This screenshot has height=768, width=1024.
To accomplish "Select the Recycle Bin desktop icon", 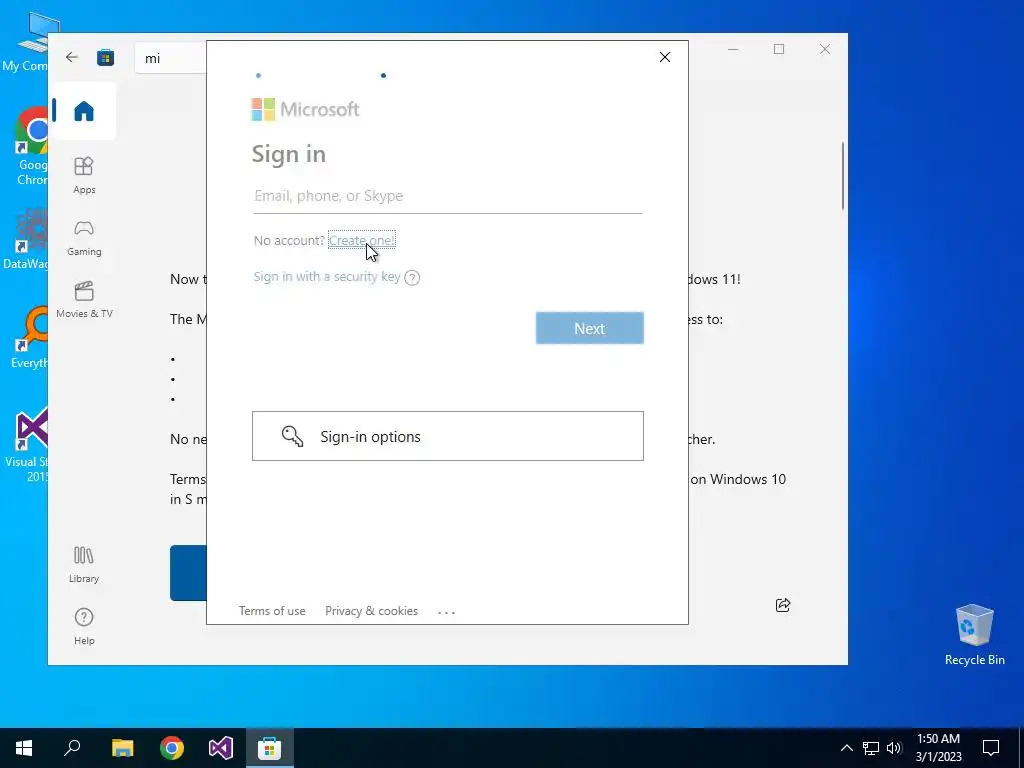I will click(x=974, y=634).
